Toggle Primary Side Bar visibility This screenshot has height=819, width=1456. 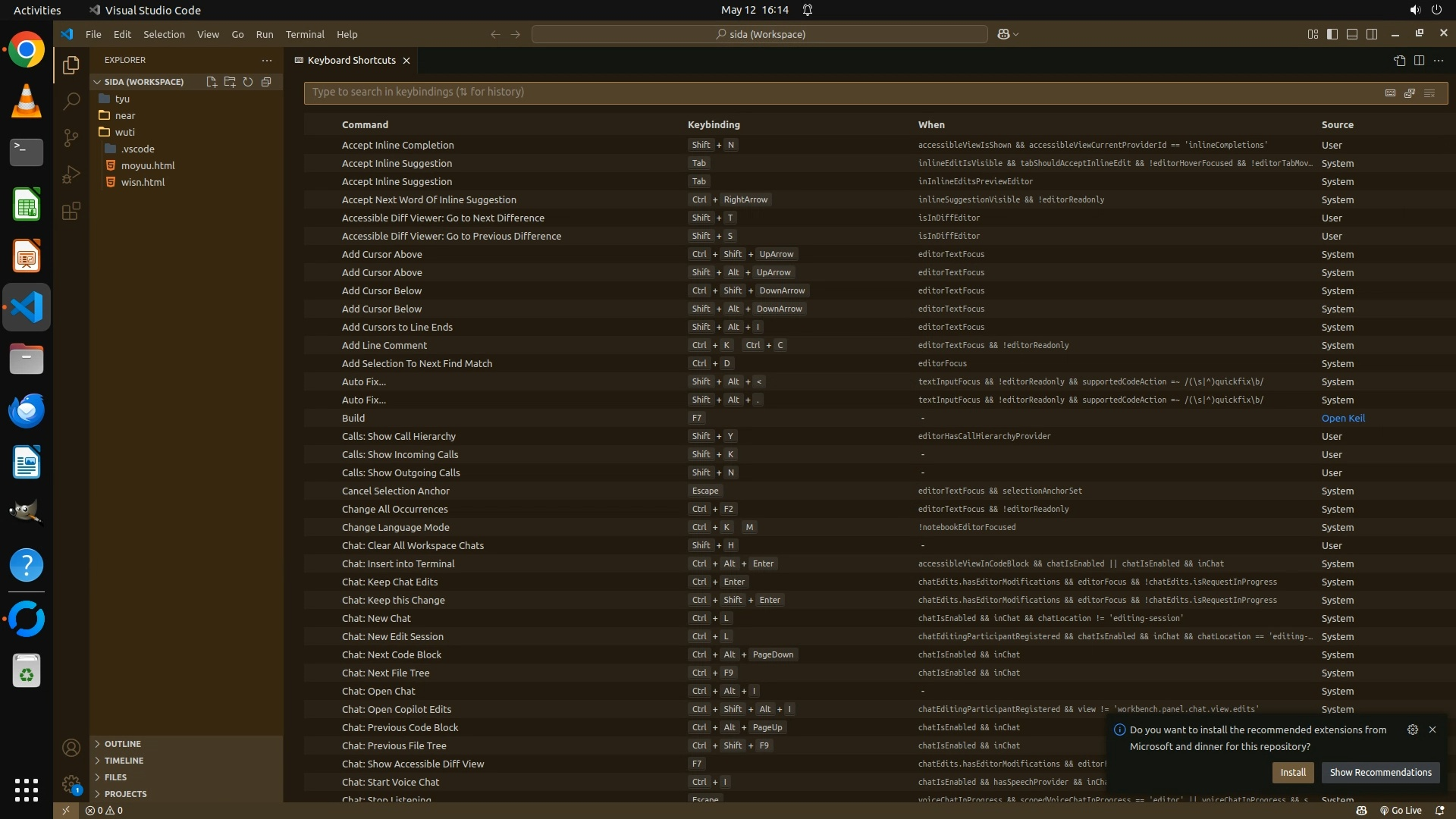click(1332, 34)
